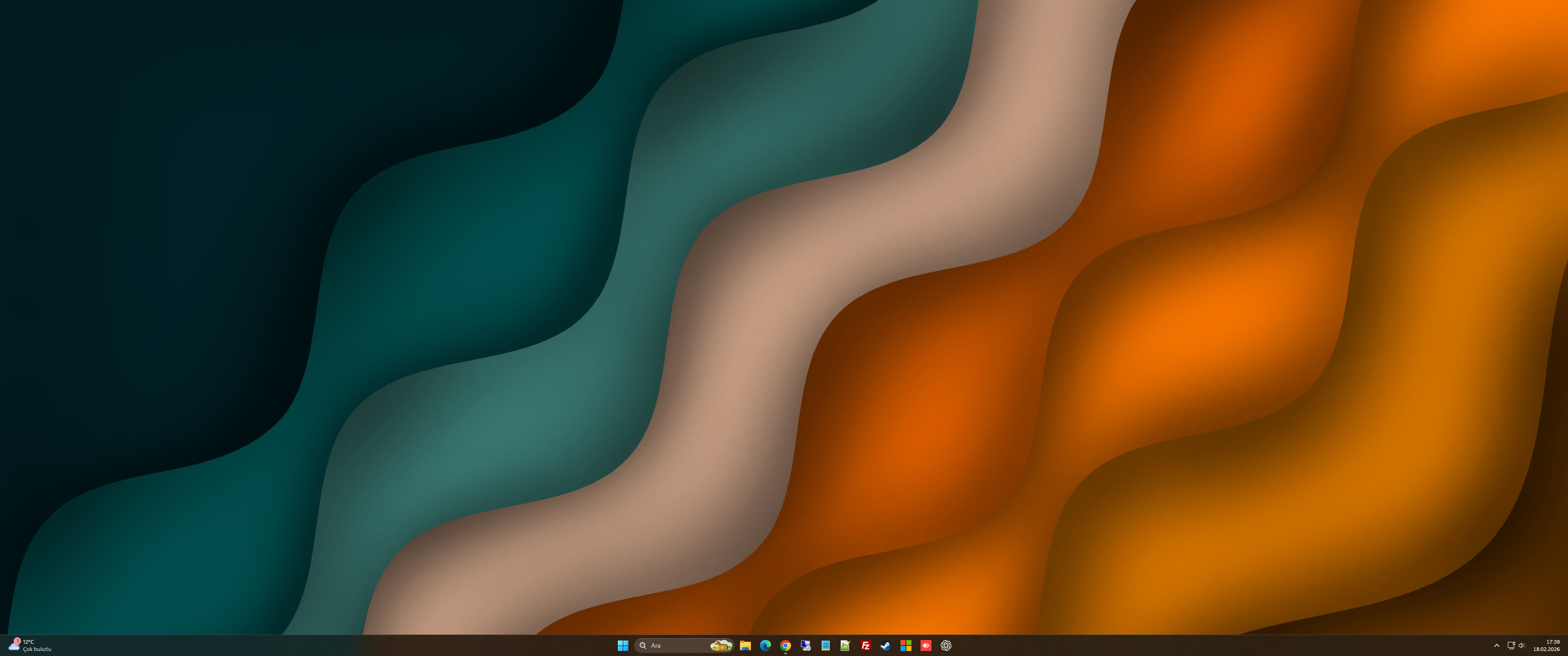Launch FileZilla FTP client
This screenshot has height=656, width=1568.
click(865, 646)
